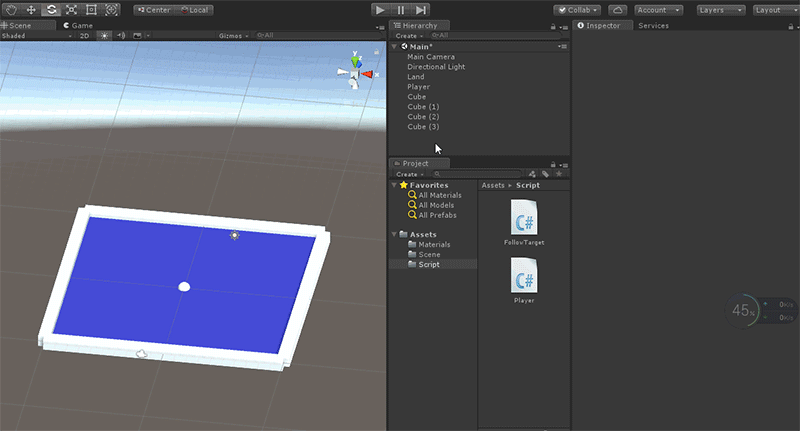This screenshot has width=800, height=431.
Task: Open the Shaded draw mode dropdown
Action: point(37,36)
